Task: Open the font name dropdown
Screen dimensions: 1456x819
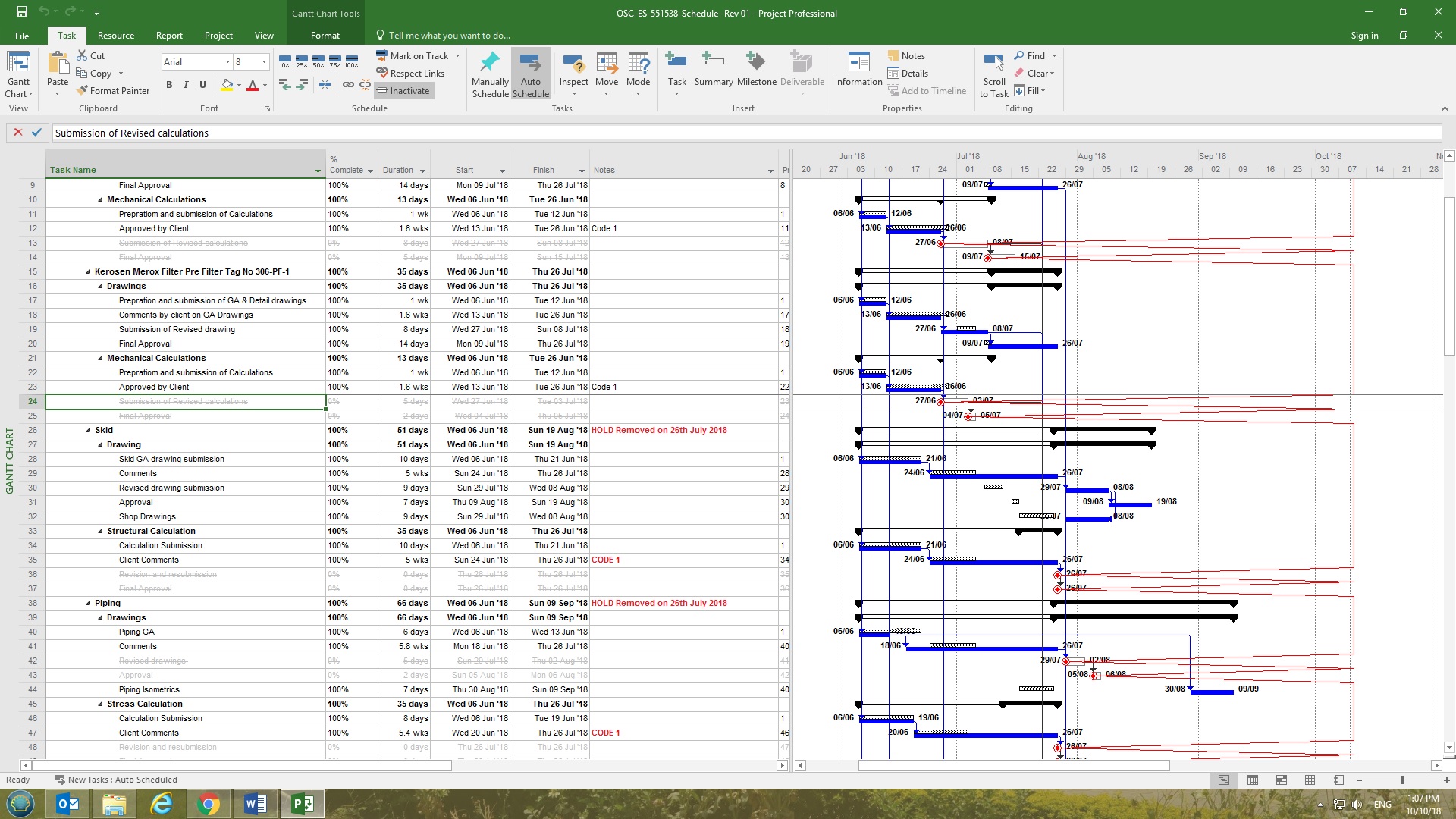Action: [x=227, y=61]
